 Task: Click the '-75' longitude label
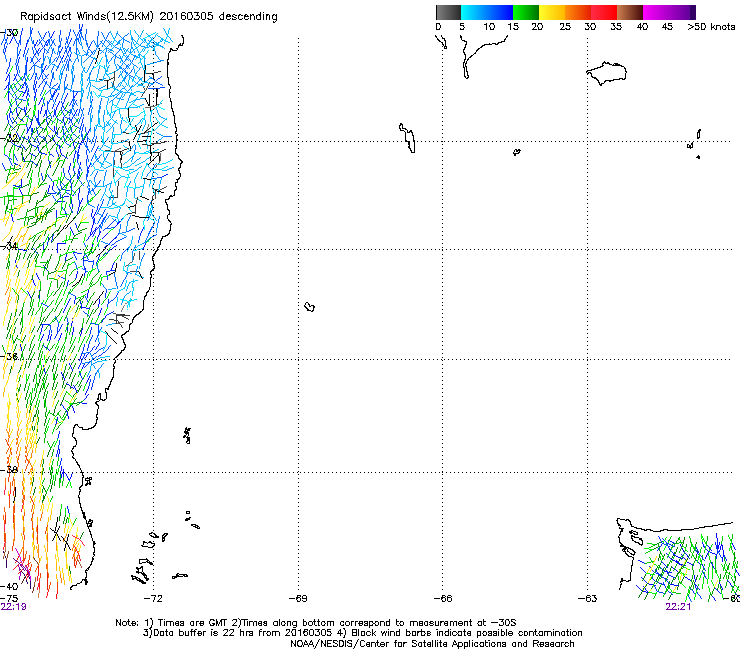click(9, 599)
